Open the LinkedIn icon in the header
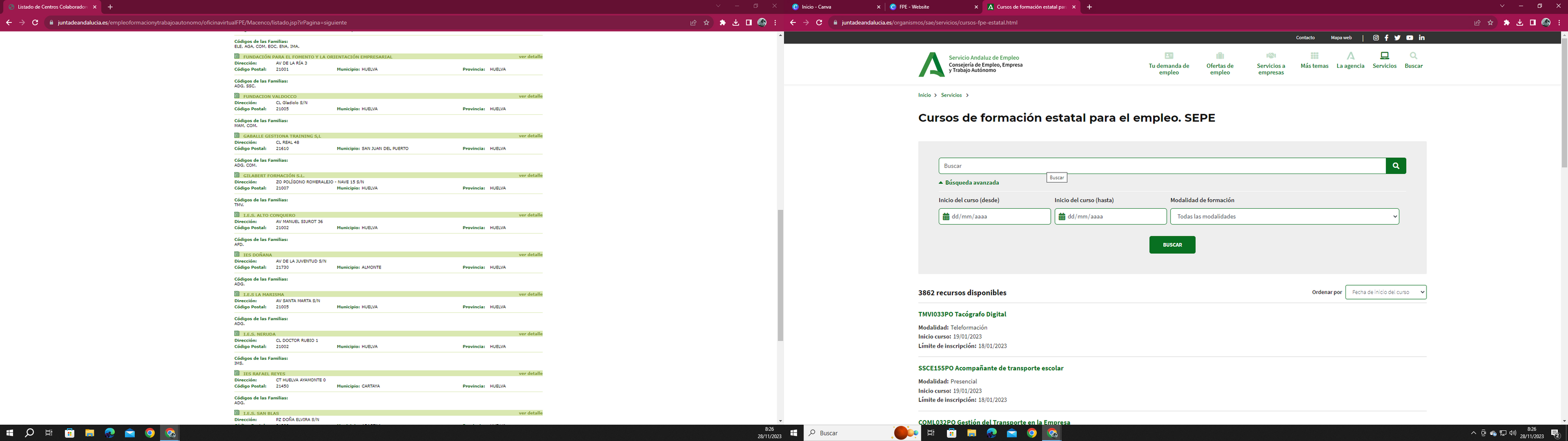 pyautogui.click(x=1422, y=38)
